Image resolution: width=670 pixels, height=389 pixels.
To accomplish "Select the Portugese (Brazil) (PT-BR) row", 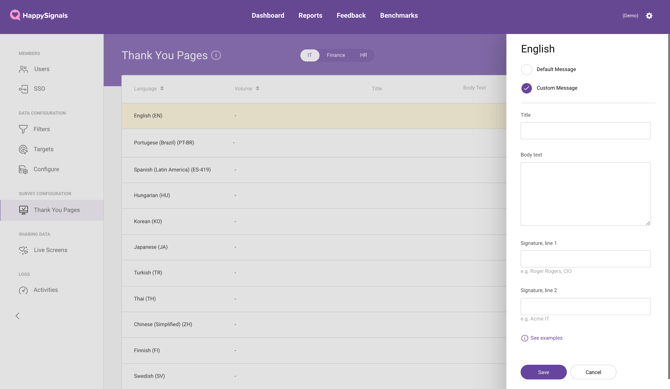I will (x=314, y=143).
